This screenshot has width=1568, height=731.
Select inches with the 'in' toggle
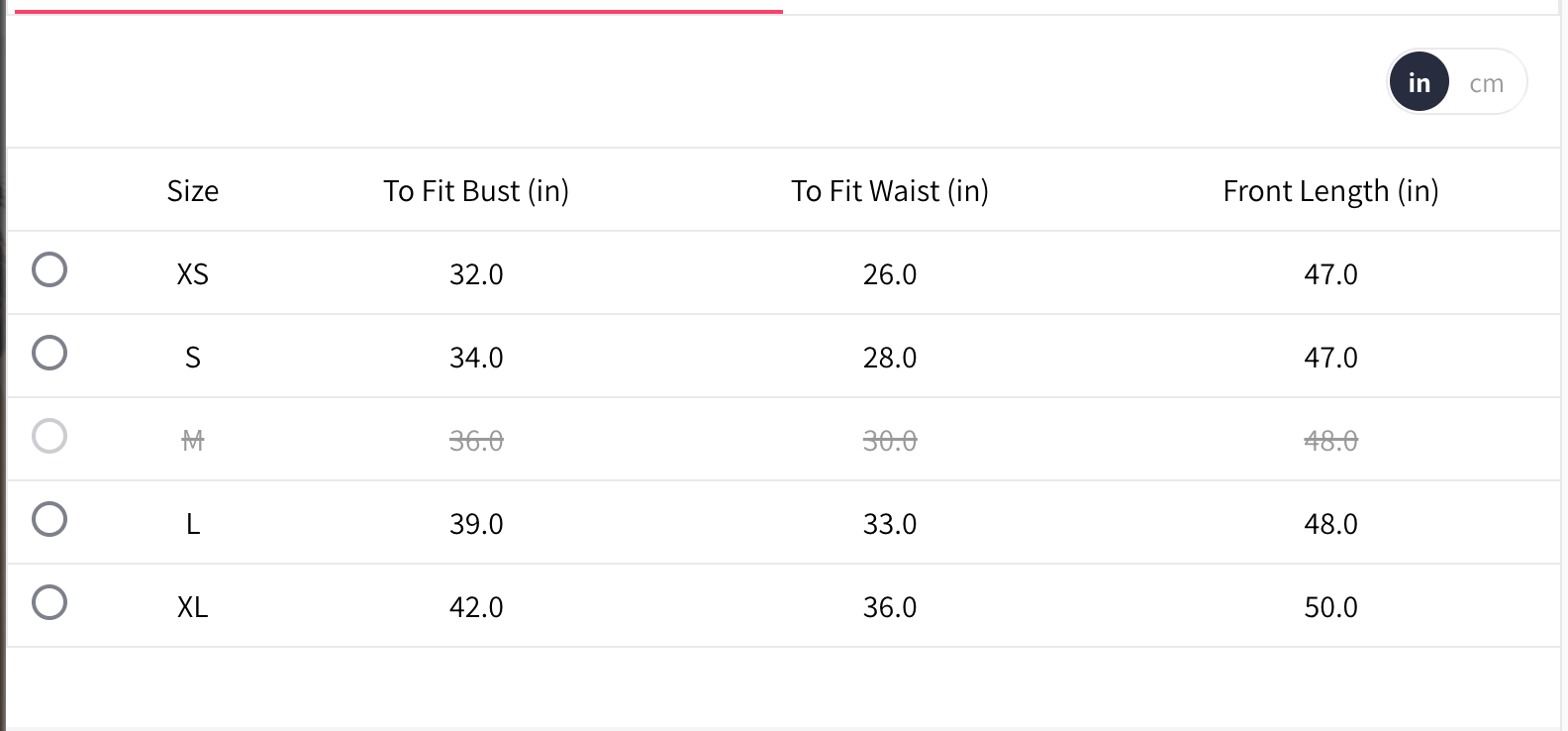point(1419,82)
